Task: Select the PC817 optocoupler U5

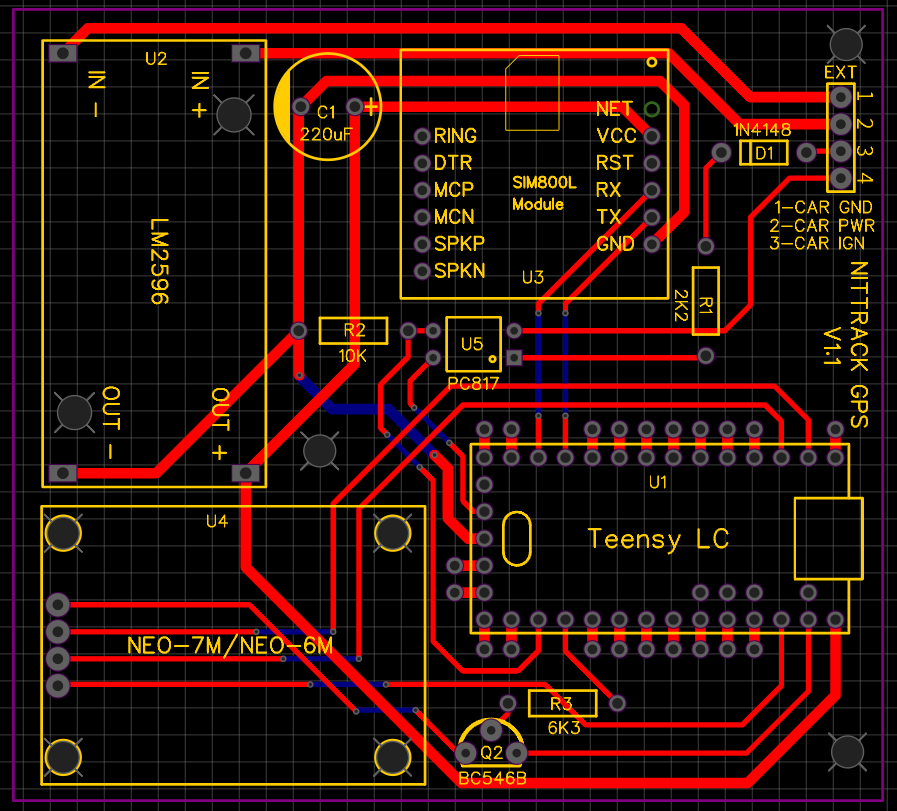Action: pyautogui.click(x=472, y=345)
